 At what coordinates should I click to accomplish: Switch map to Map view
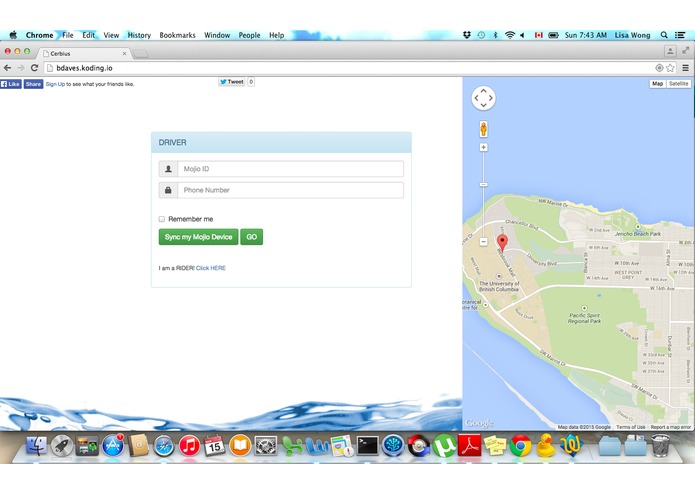[657, 83]
